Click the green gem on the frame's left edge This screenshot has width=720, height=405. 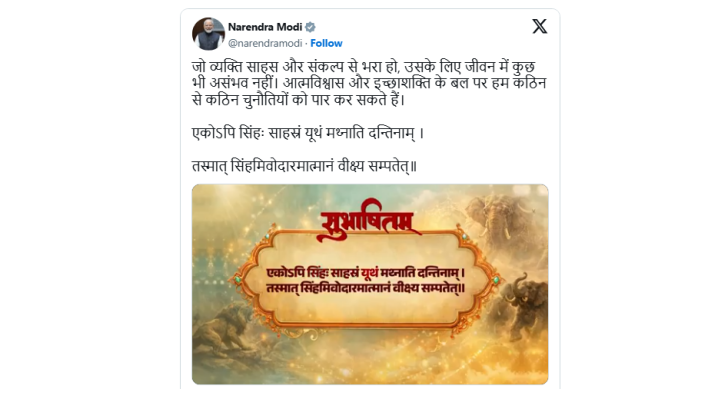(x=237, y=279)
